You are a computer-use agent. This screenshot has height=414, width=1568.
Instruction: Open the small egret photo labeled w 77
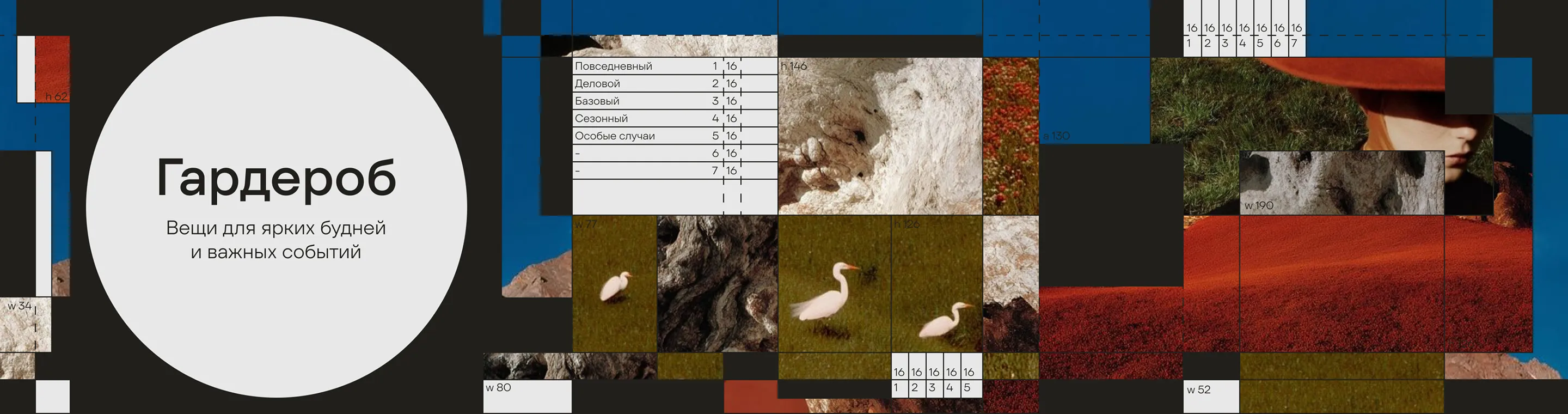tap(614, 284)
